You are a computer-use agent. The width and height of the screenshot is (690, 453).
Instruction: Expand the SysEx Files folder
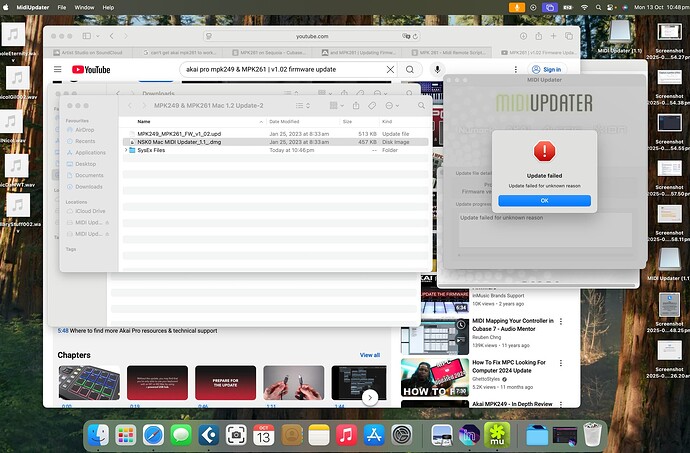[126, 150]
